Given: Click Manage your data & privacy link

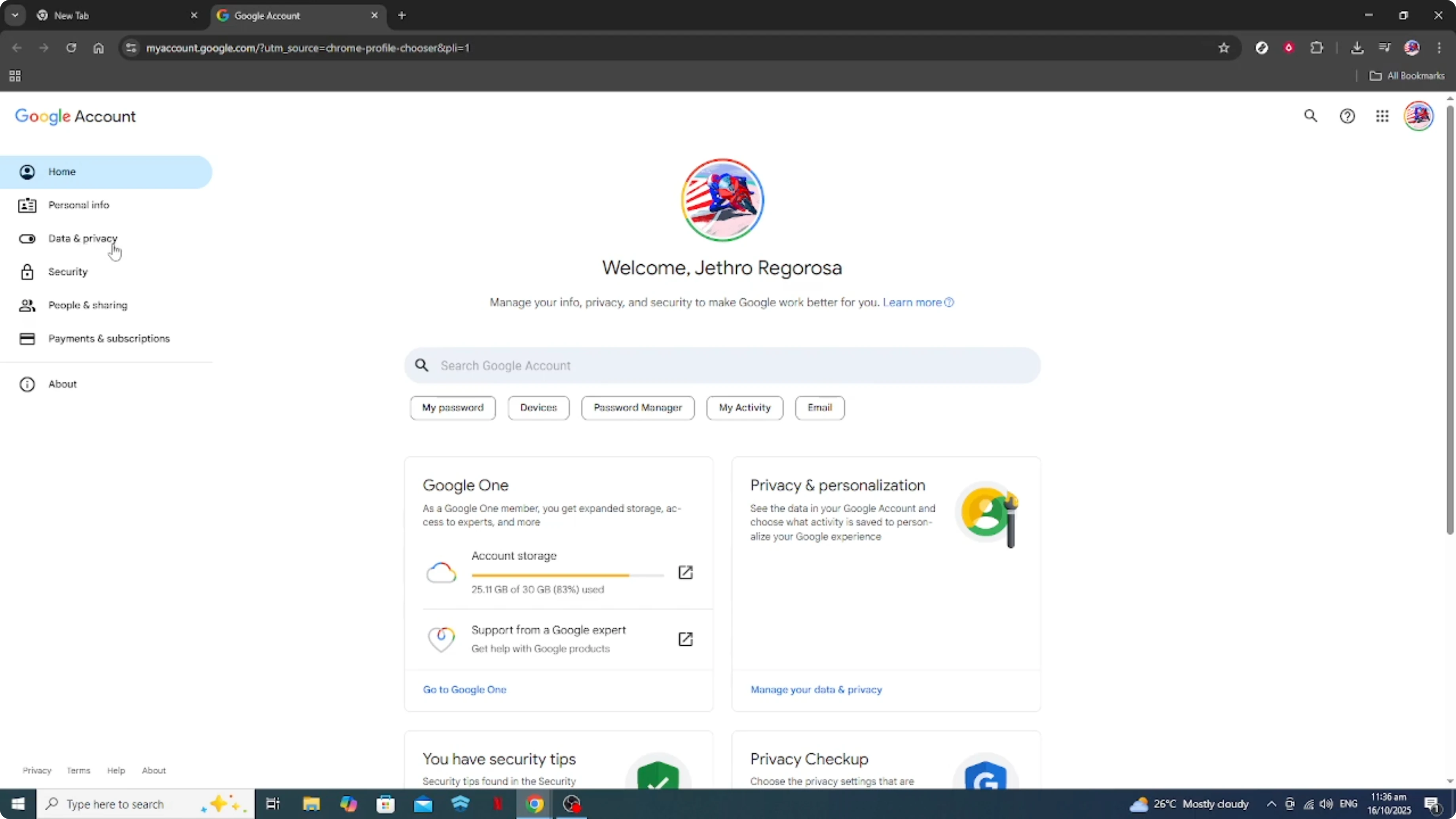Looking at the screenshot, I should pyautogui.click(x=816, y=690).
